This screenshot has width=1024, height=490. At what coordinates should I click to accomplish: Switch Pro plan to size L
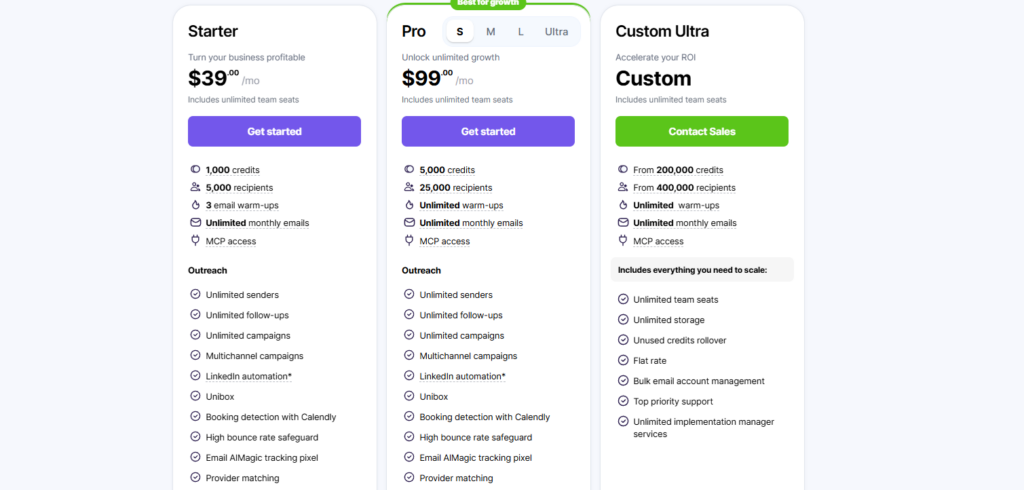click(x=520, y=31)
